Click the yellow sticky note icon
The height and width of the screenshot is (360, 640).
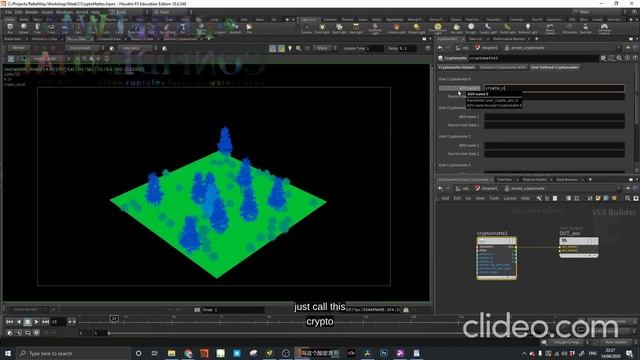coord(598,198)
